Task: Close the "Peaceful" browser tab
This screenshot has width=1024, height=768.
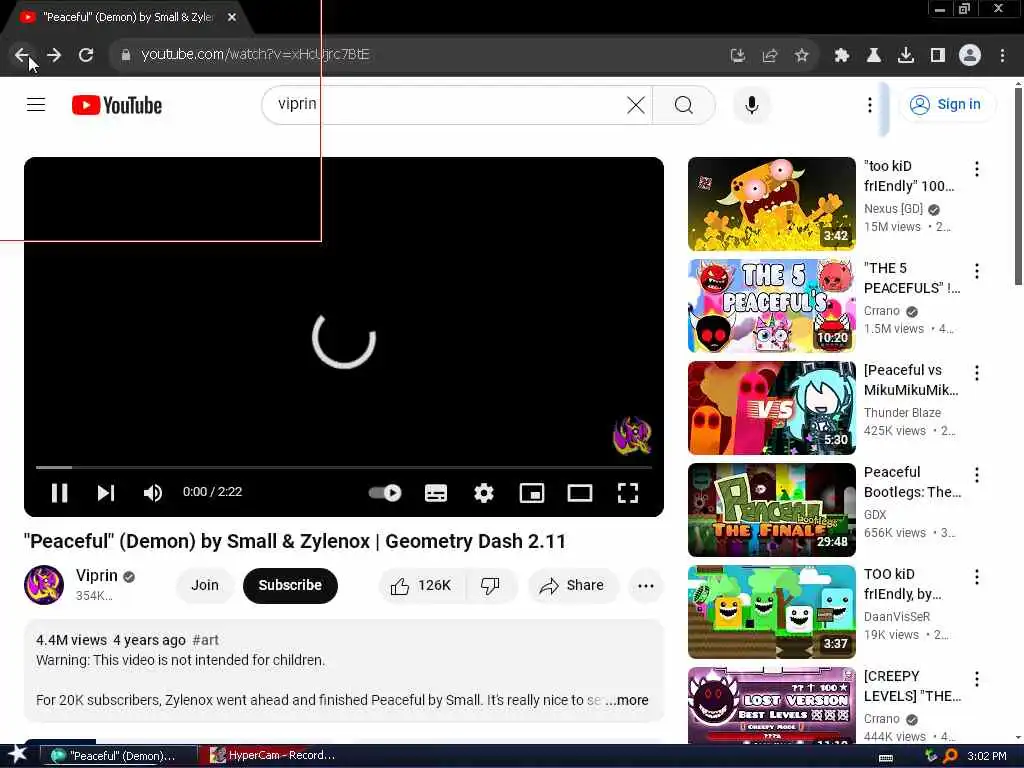Action: click(232, 18)
